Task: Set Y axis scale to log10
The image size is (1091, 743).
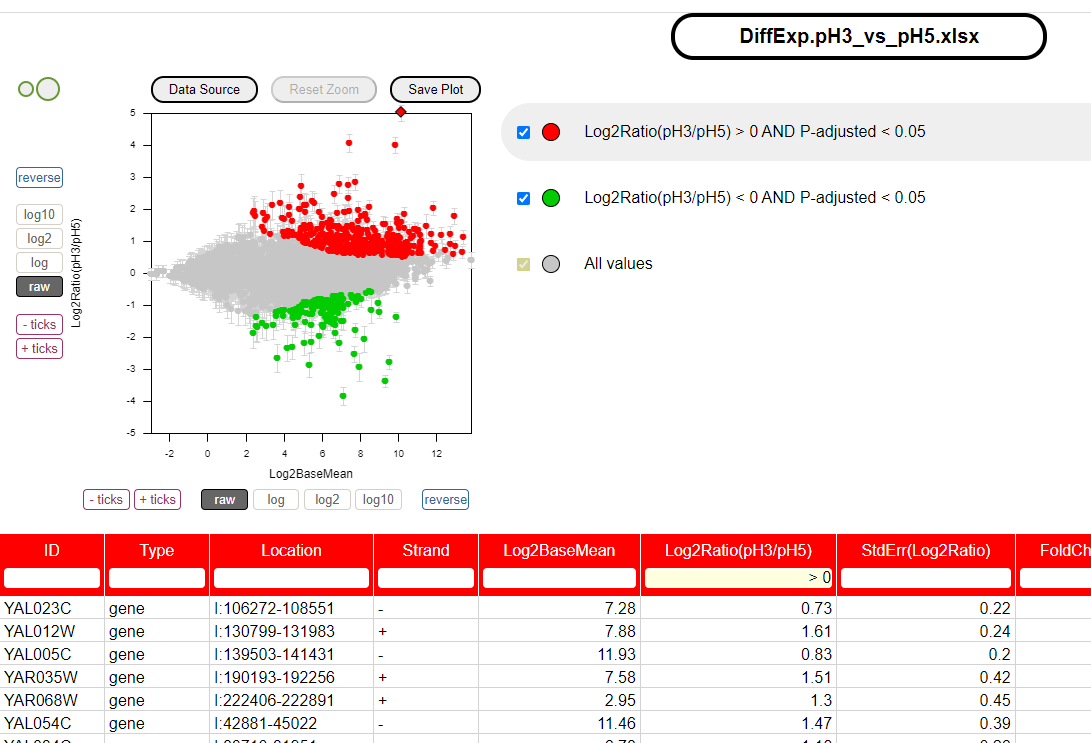Action: tap(40, 214)
